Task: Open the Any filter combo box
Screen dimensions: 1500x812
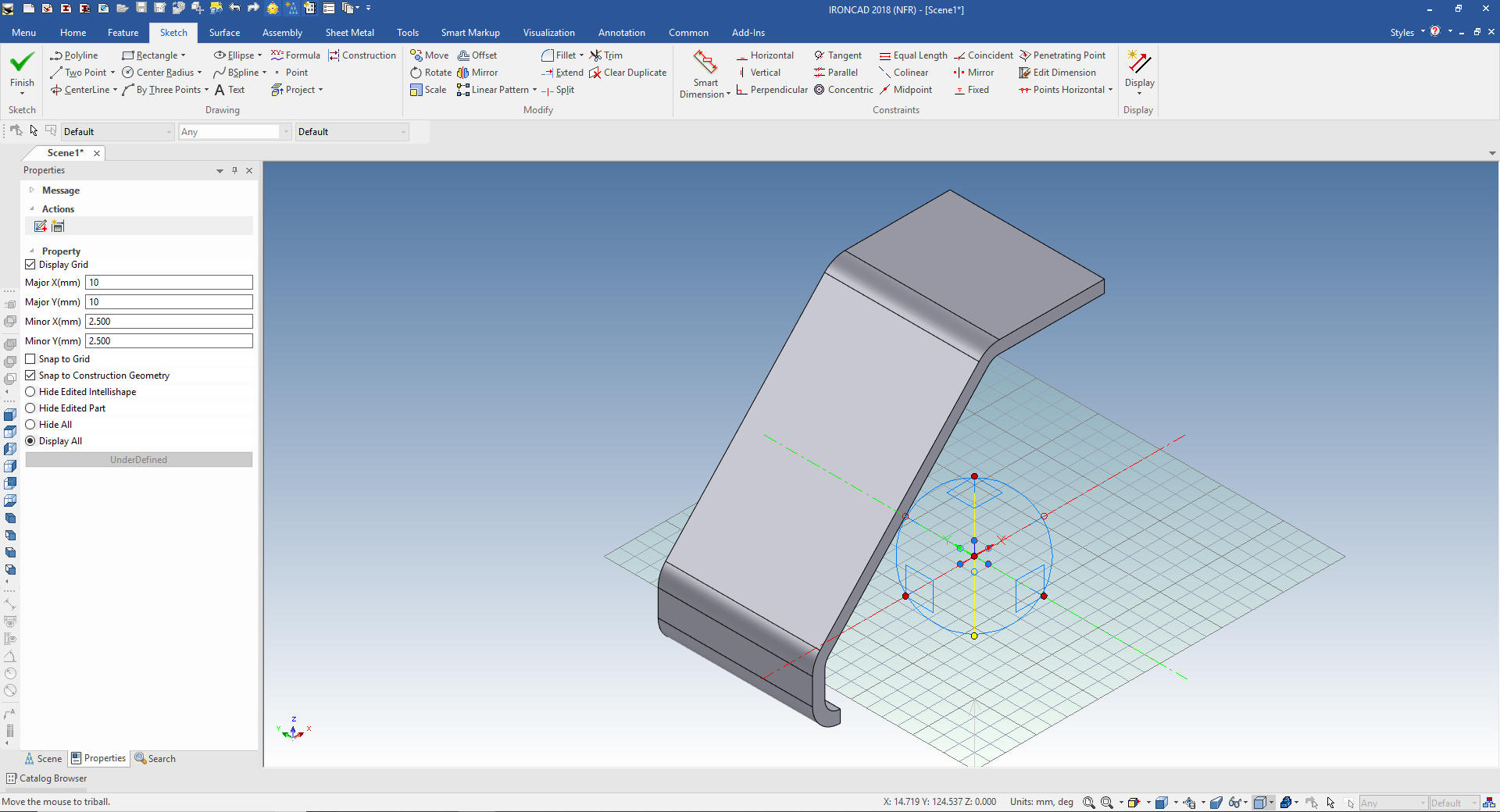Action: click(x=234, y=132)
